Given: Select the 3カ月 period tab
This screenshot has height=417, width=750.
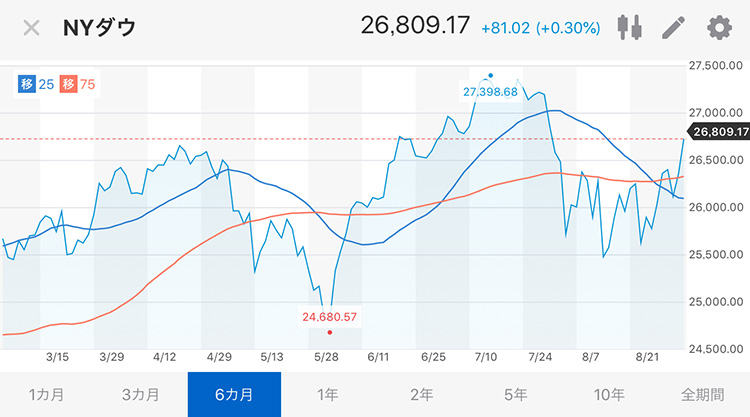Looking at the screenshot, I should [x=140, y=395].
